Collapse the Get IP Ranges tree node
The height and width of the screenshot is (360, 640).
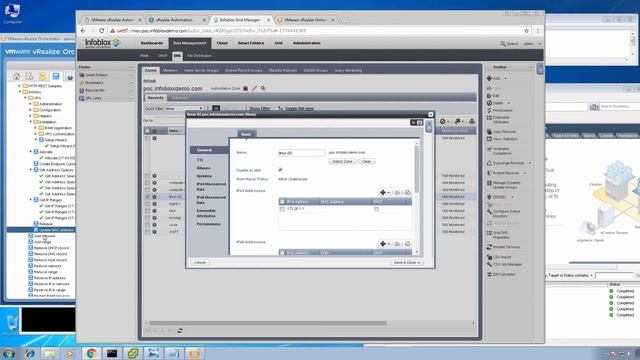pos(31,200)
